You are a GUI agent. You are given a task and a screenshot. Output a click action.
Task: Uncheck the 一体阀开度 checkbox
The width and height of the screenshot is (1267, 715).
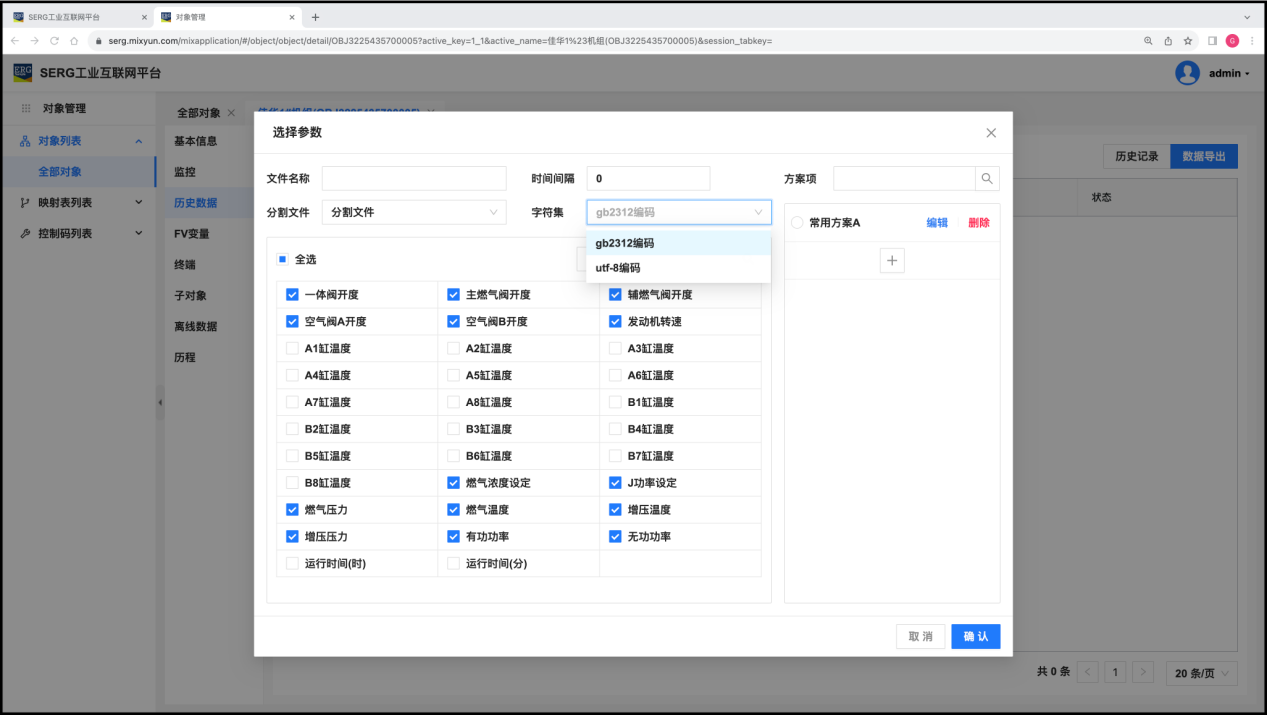pyautogui.click(x=292, y=295)
